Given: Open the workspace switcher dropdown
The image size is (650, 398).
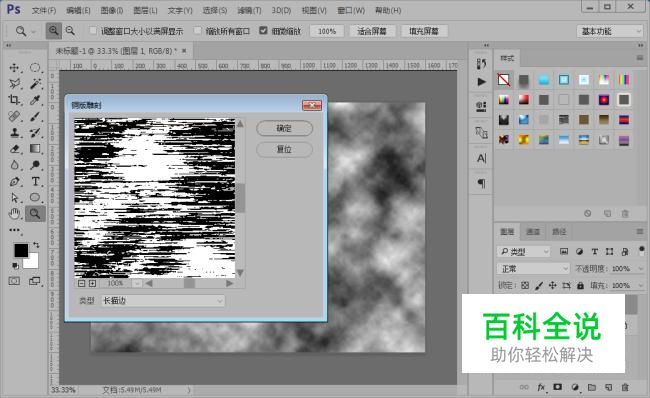Looking at the screenshot, I should point(609,31).
